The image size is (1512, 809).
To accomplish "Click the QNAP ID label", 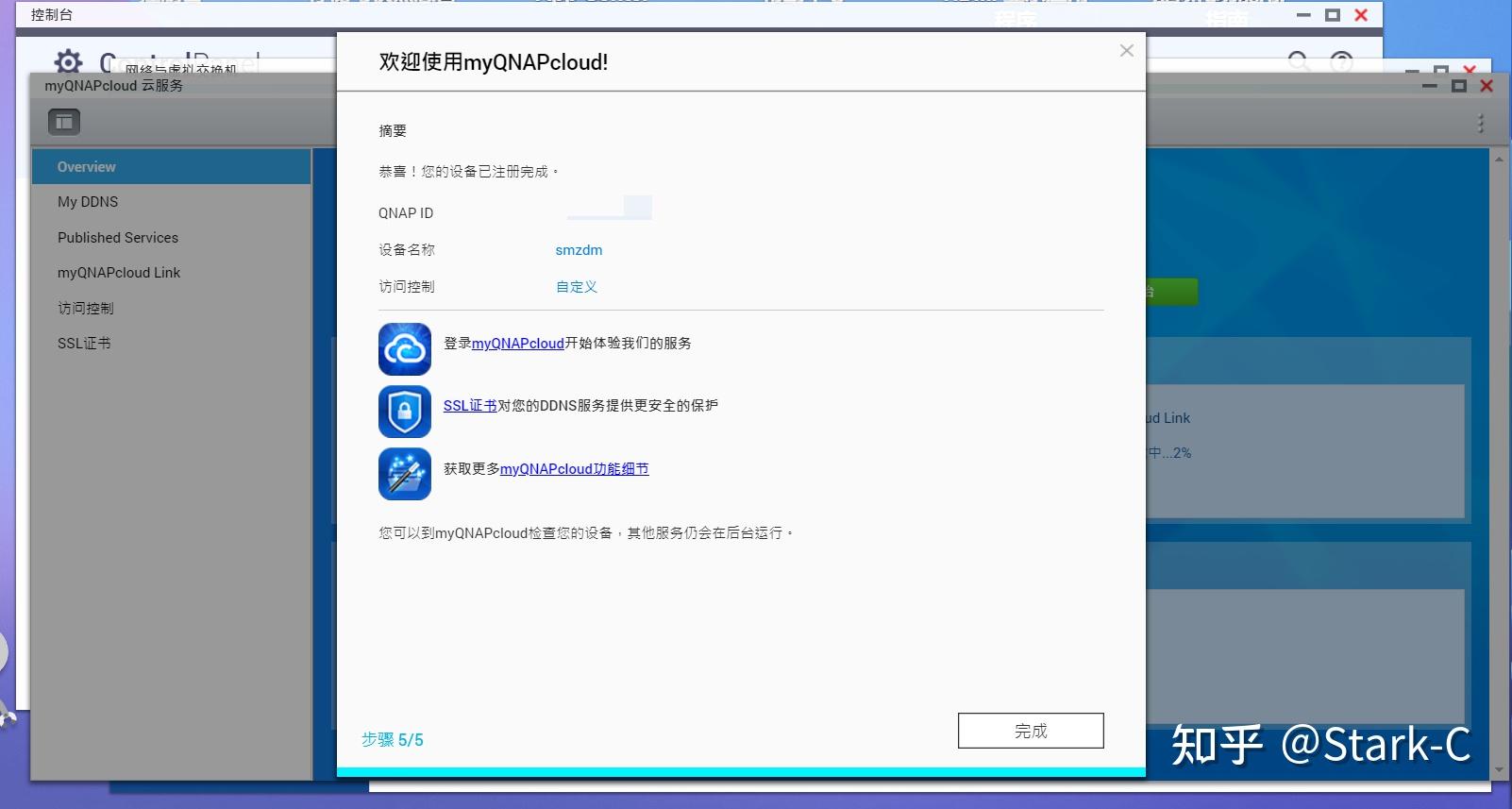I will point(406,213).
